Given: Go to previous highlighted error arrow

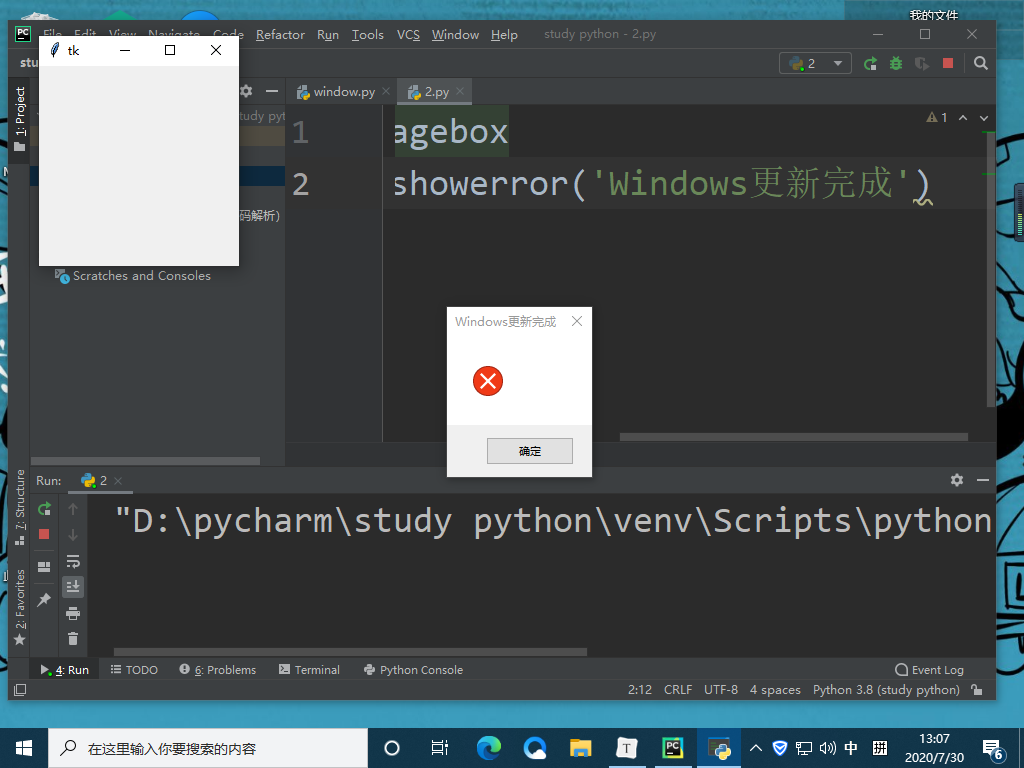Looking at the screenshot, I should point(963,118).
